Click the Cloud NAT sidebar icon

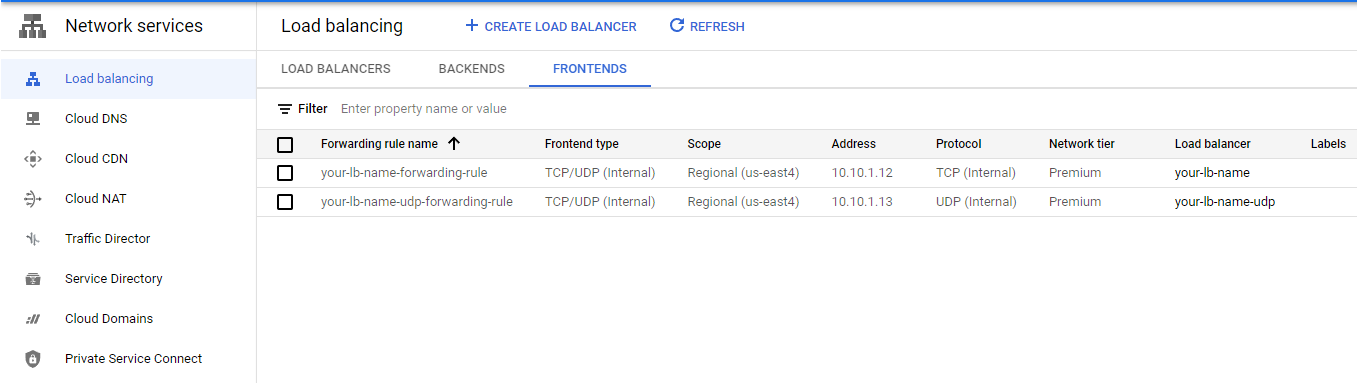(33, 199)
